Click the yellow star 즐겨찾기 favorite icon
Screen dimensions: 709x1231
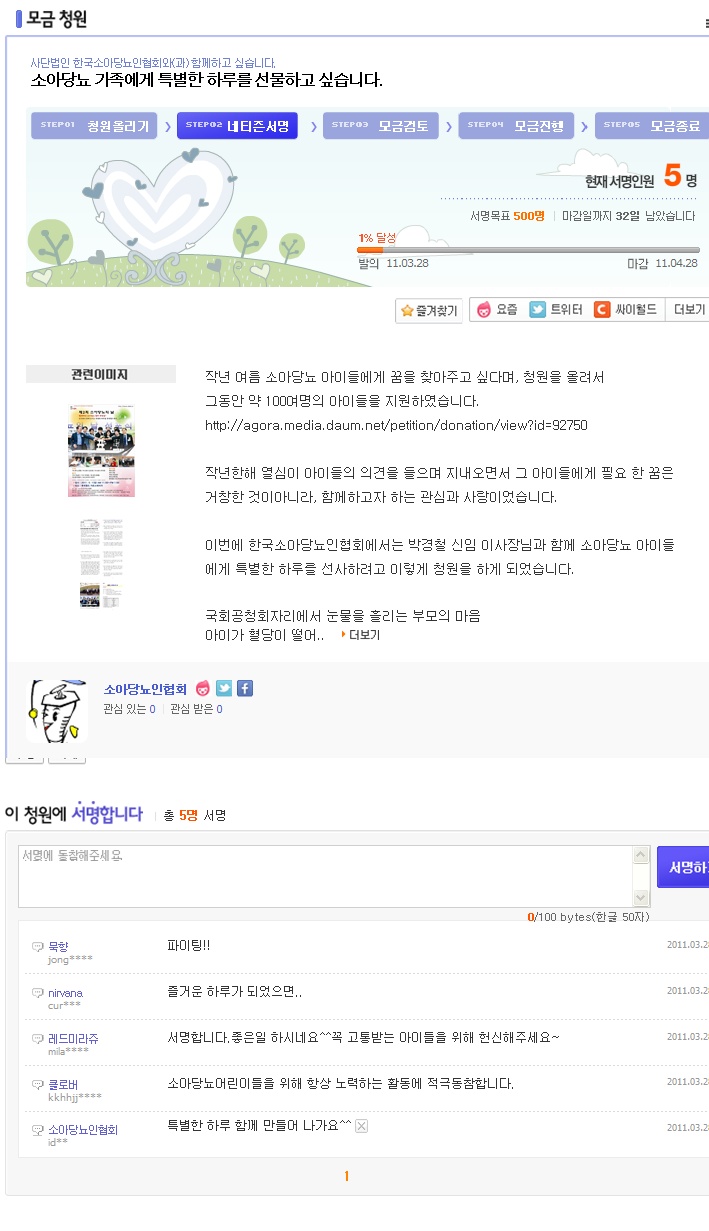tap(407, 311)
